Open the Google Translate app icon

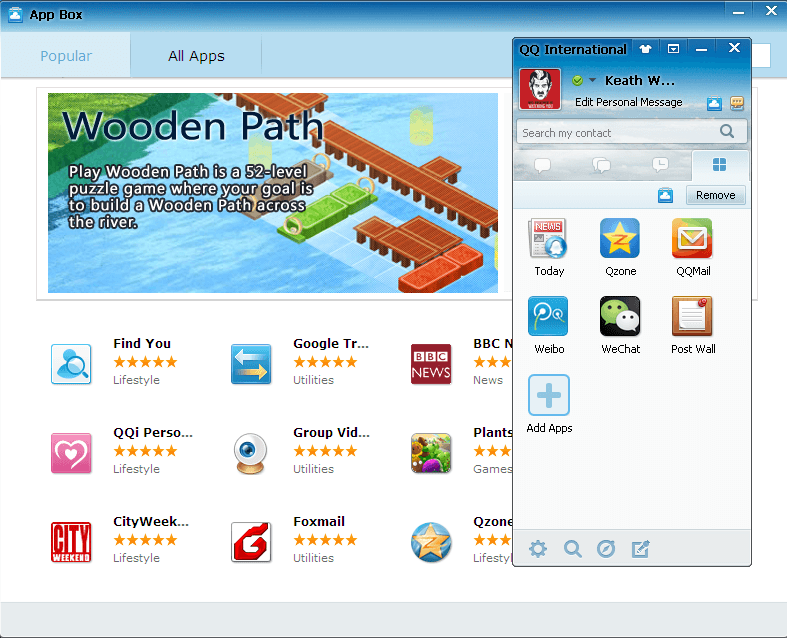click(x=251, y=364)
